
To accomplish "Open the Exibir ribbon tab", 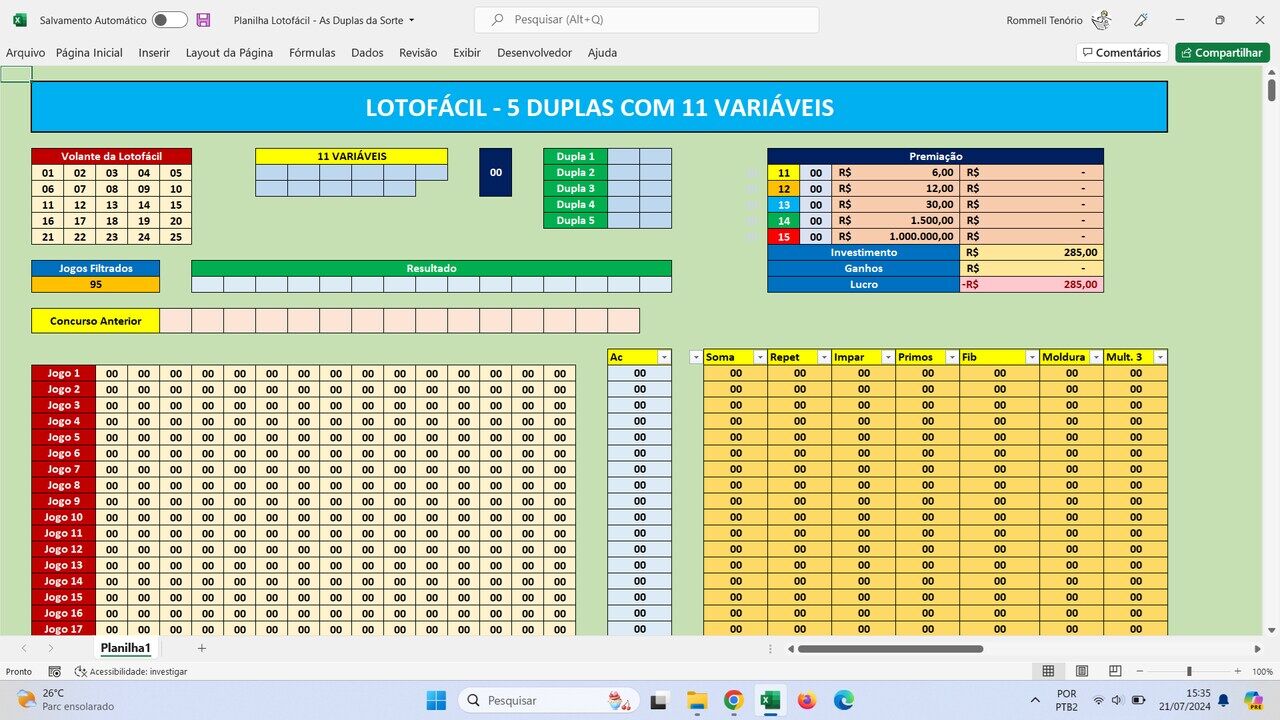I will click(467, 53).
